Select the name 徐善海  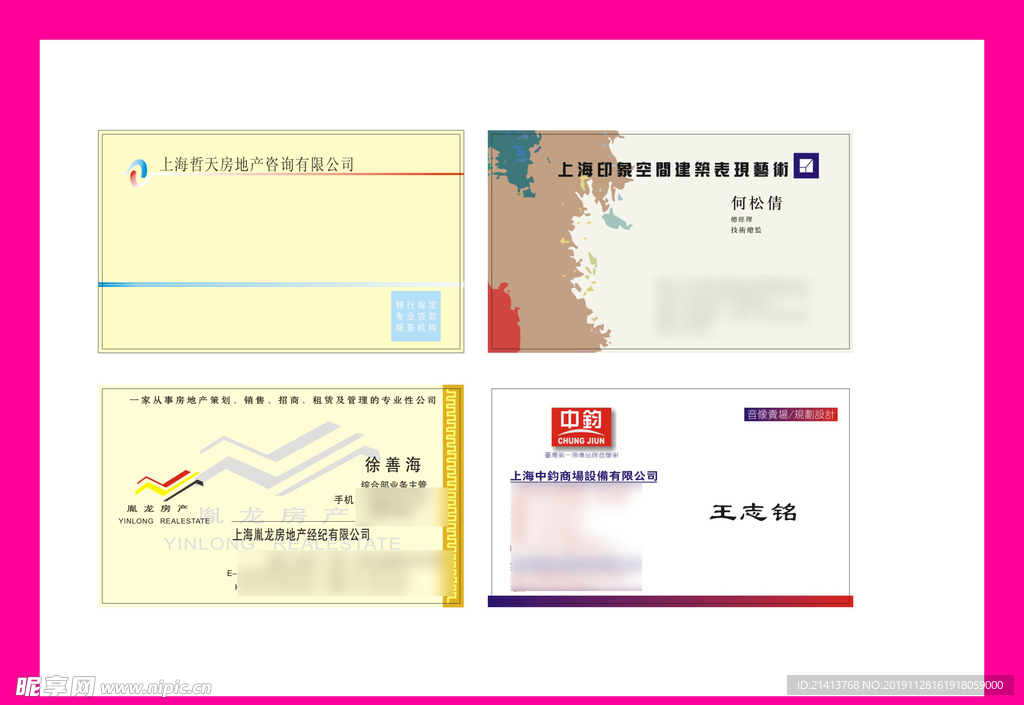point(393,465)
